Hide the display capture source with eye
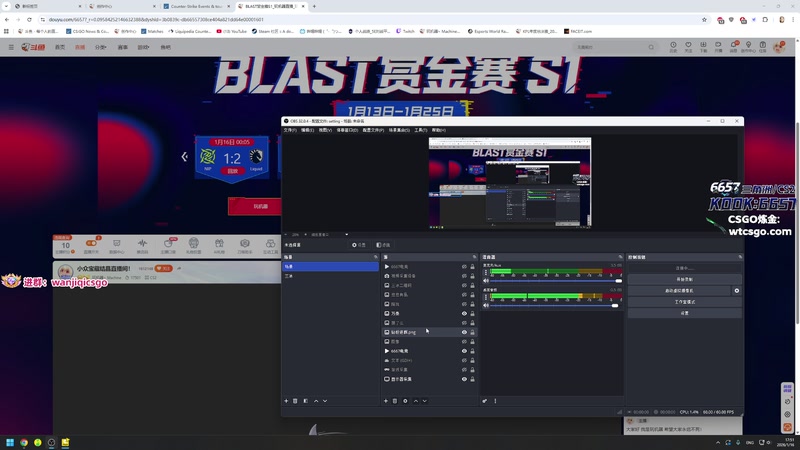 tap(464, 379)
